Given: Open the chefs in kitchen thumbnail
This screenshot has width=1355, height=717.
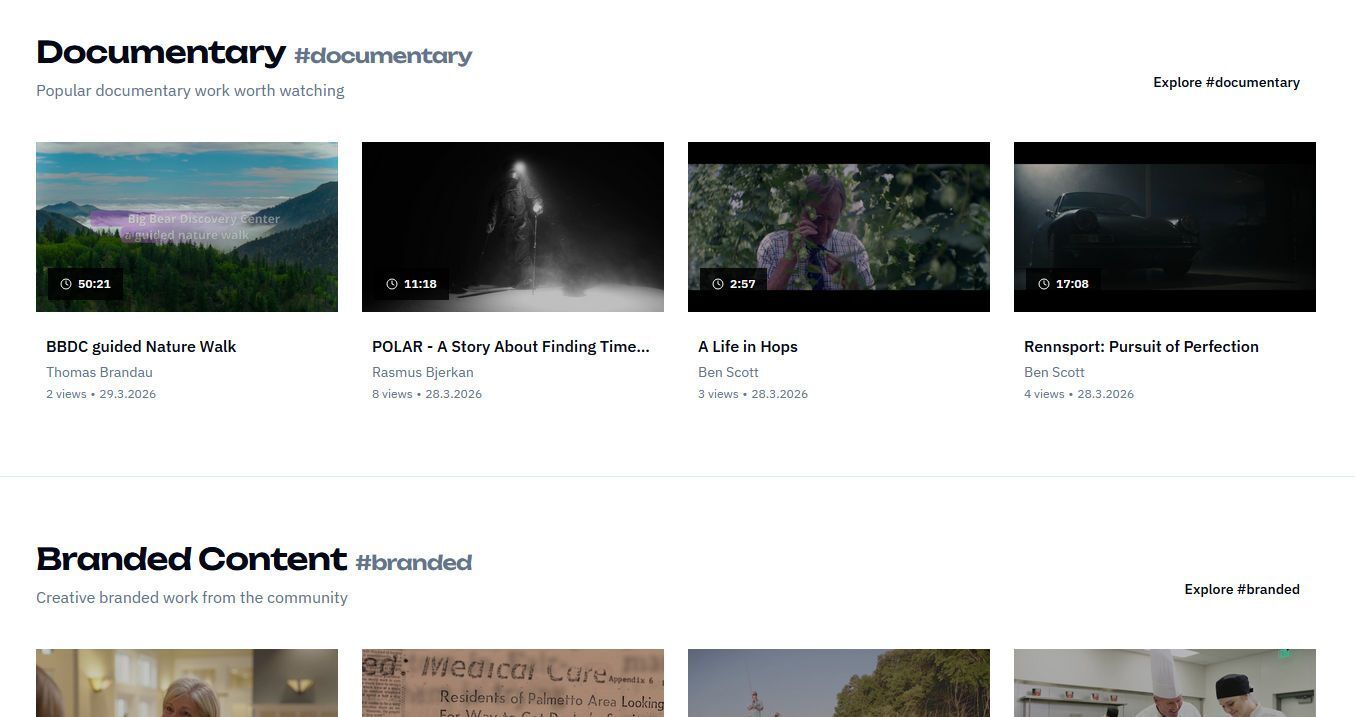Looking at the screenshot, I should pyautogui.click(x=1164, y=683).
